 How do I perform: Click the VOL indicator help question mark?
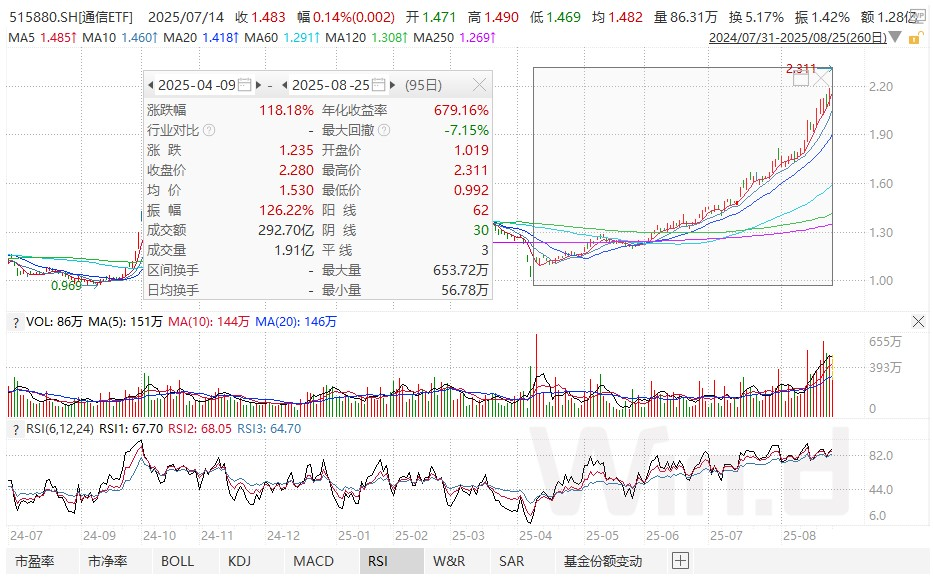coord(15,322)
